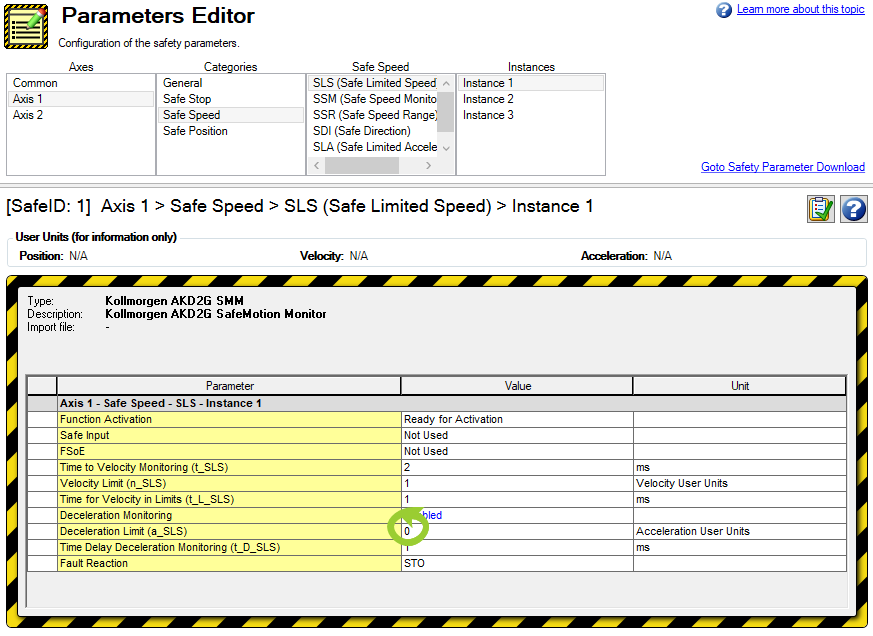Open the clipboard check verify icon
Viewport: 873px width, 636px height.
821,209
